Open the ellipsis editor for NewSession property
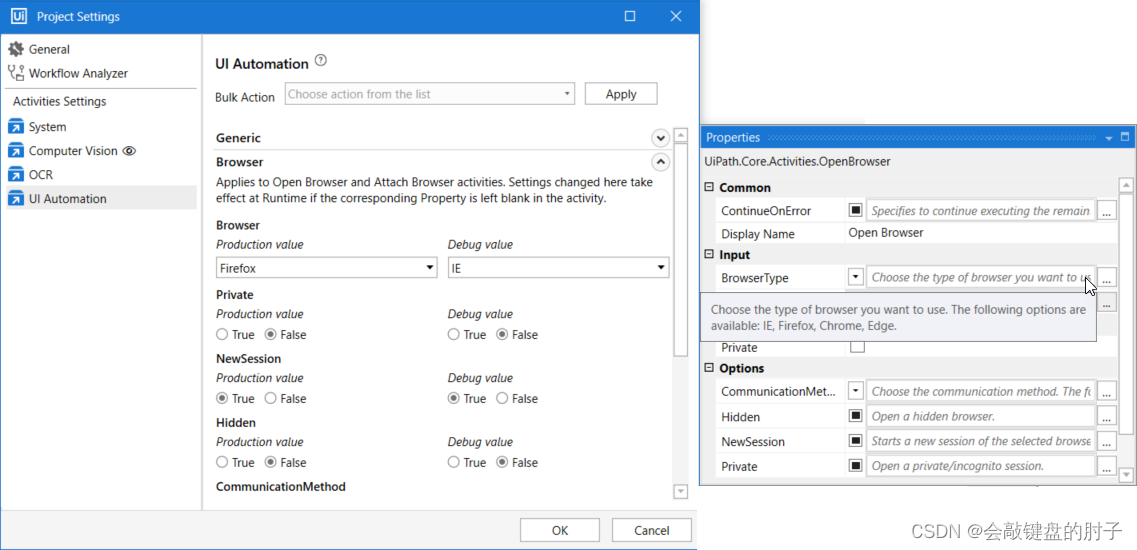The width and height of the screenshot is (1137, 550). [x=1107, y=441]
